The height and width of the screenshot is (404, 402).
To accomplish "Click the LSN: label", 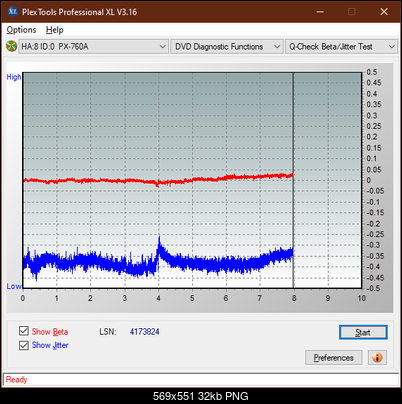I will pos(108,332).
